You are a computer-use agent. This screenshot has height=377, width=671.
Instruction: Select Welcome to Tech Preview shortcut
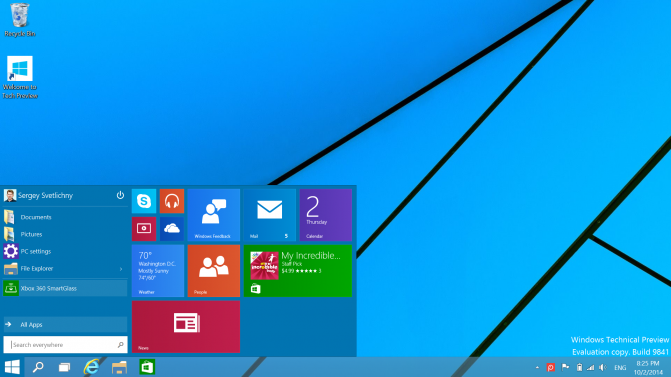(x=20, y=77)
